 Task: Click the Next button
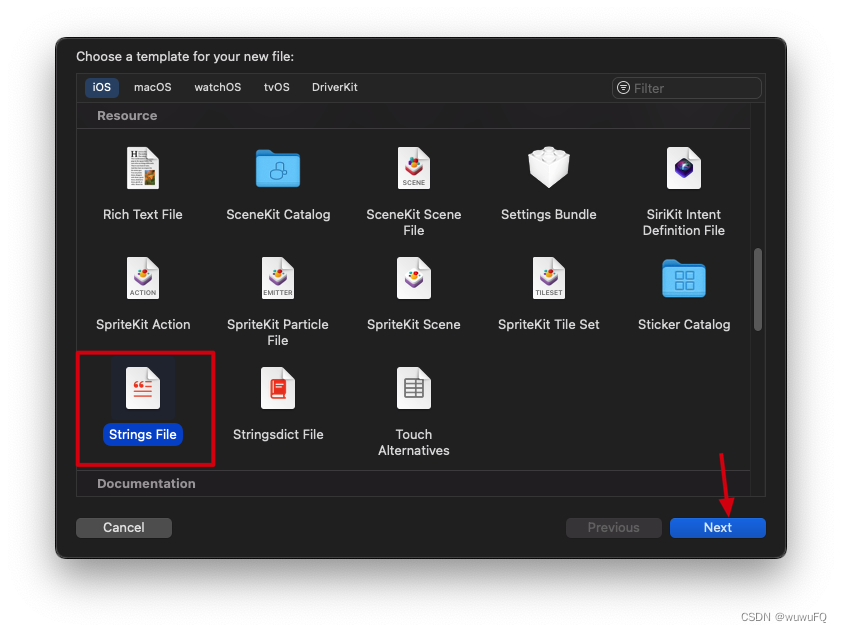coord(717,527)
